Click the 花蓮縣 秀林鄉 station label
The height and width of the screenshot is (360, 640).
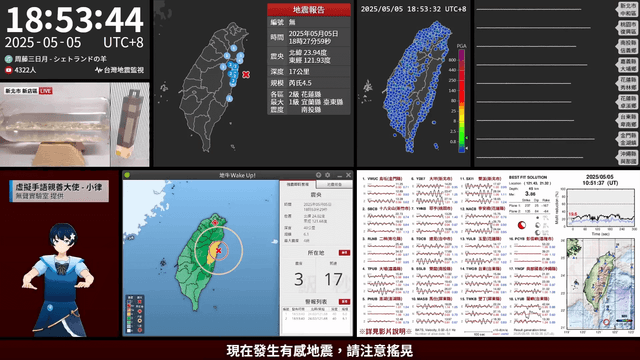coord(627,84)
